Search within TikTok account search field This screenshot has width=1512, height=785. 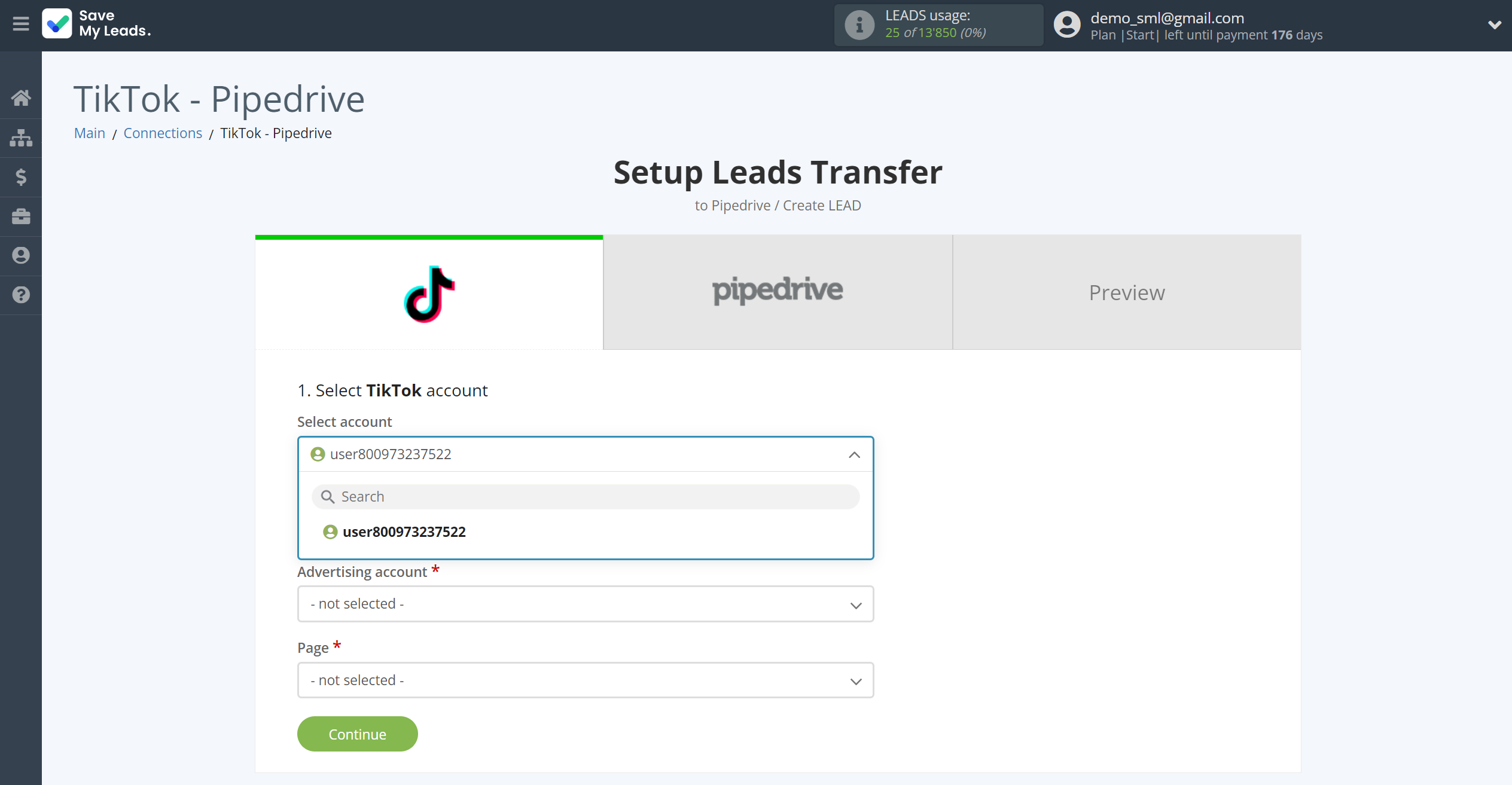click(586, 496)
